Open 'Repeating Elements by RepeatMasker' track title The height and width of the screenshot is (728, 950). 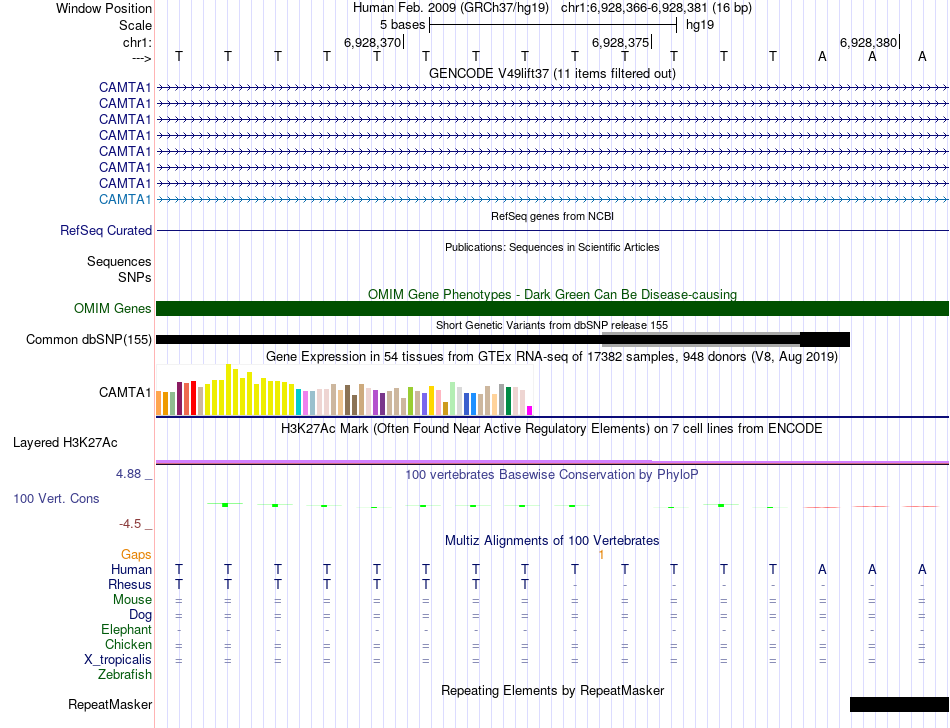pyautogui.click(x=552, y=690)
